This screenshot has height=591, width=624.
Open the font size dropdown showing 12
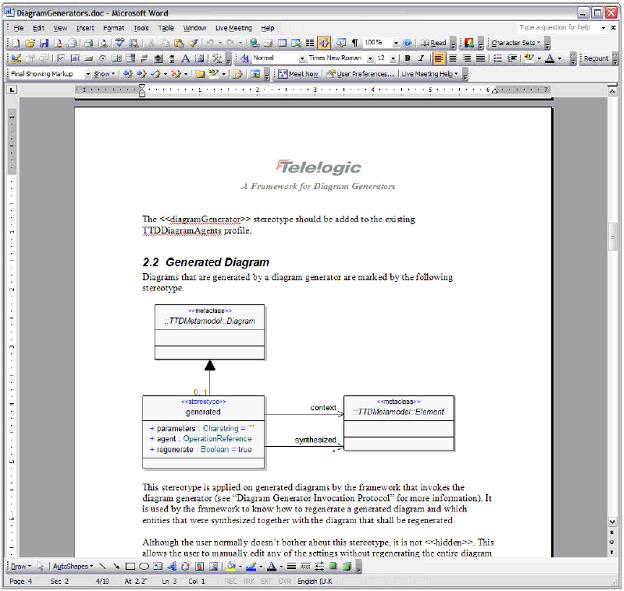tap(393, 59)
